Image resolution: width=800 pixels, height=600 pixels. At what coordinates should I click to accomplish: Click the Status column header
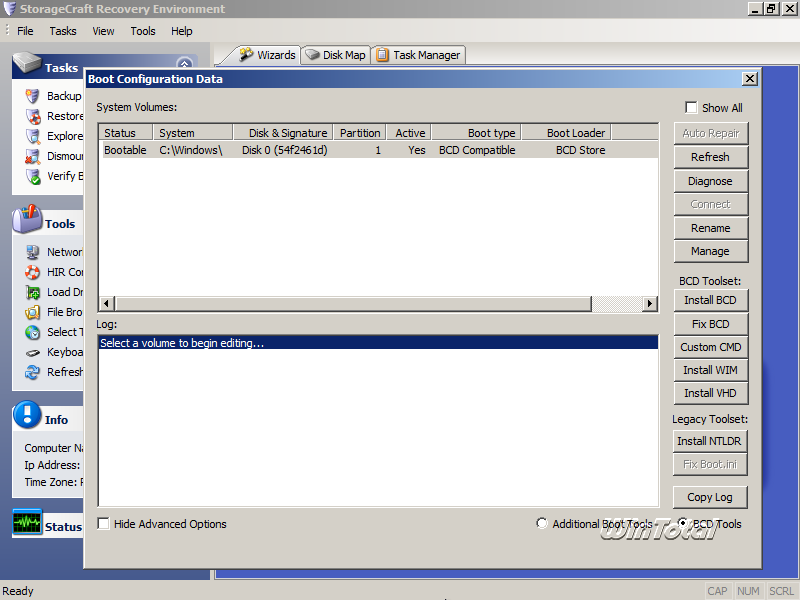[126, 133]
